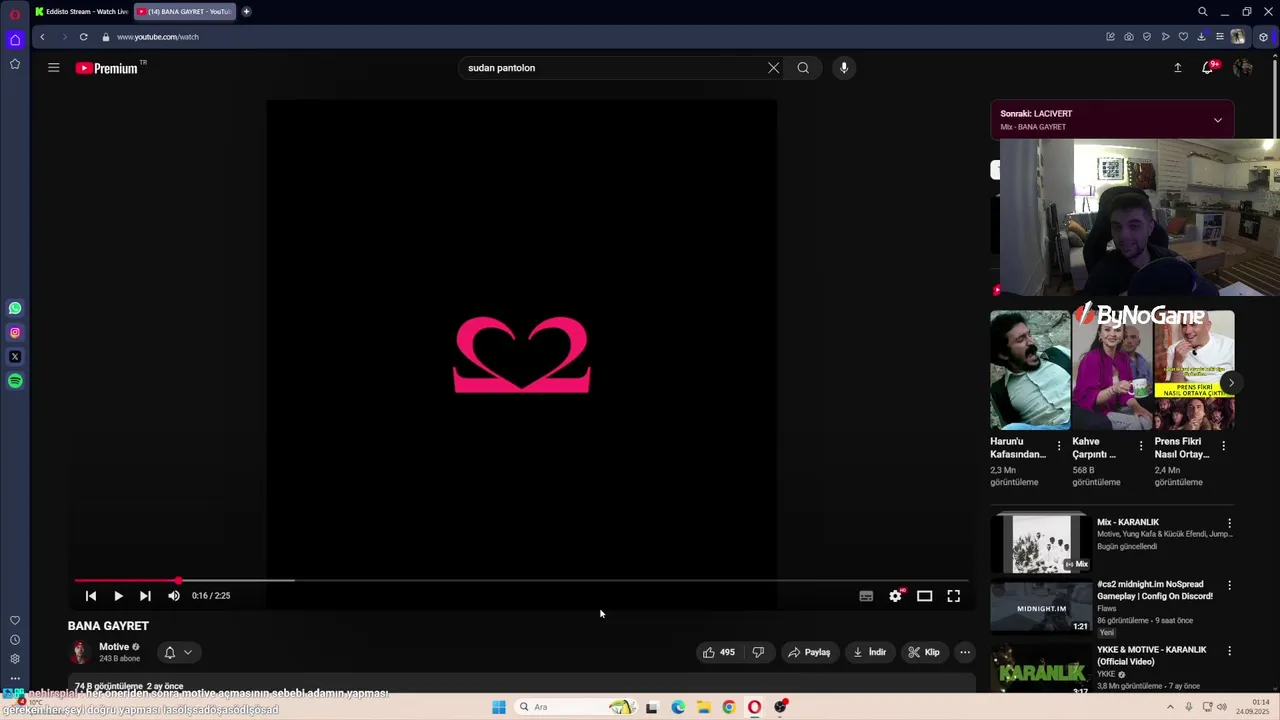Seek on the video progress bar
The width and height of the screenshot is (1280, 720).
tap(521, 580)
